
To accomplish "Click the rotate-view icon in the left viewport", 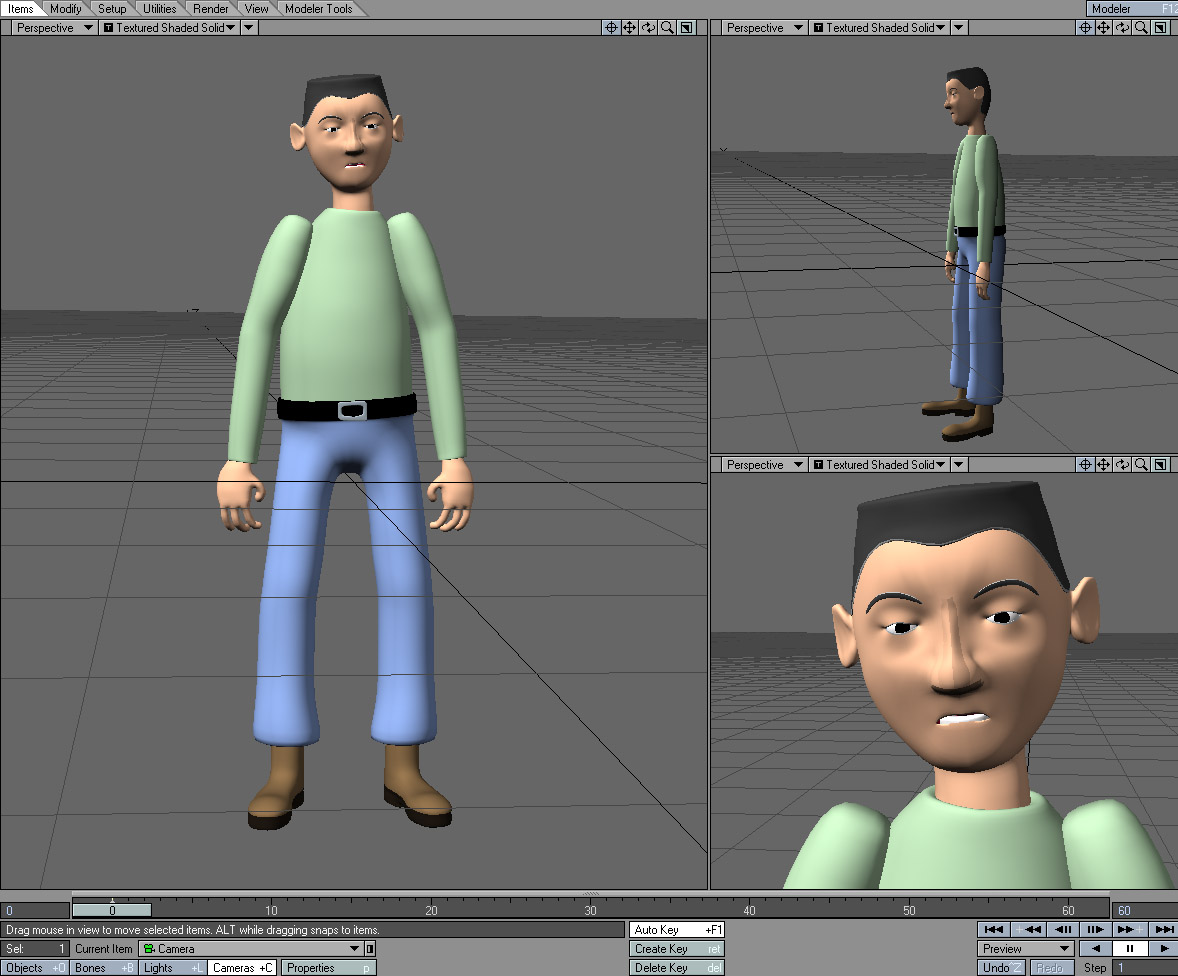I will [x=649, y=28].
